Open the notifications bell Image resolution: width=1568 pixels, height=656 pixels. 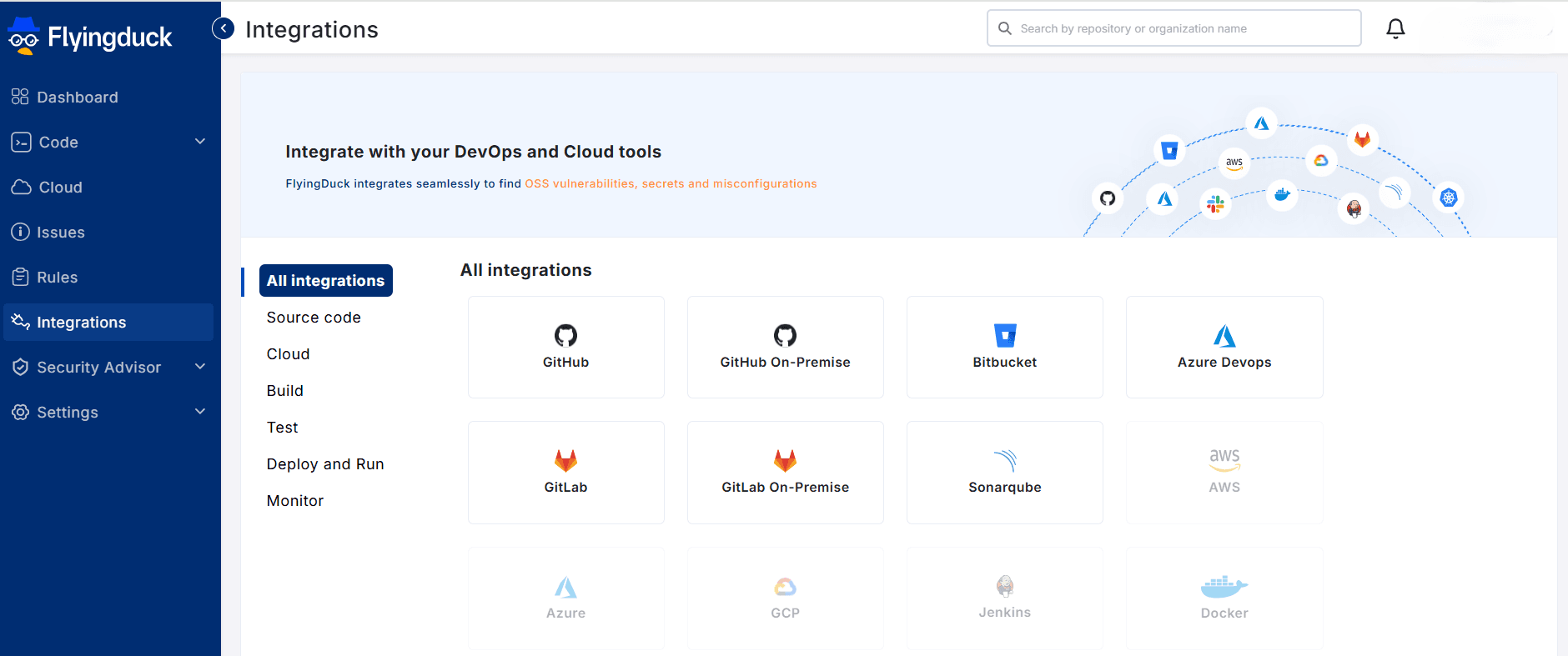tap(1395, 28)
